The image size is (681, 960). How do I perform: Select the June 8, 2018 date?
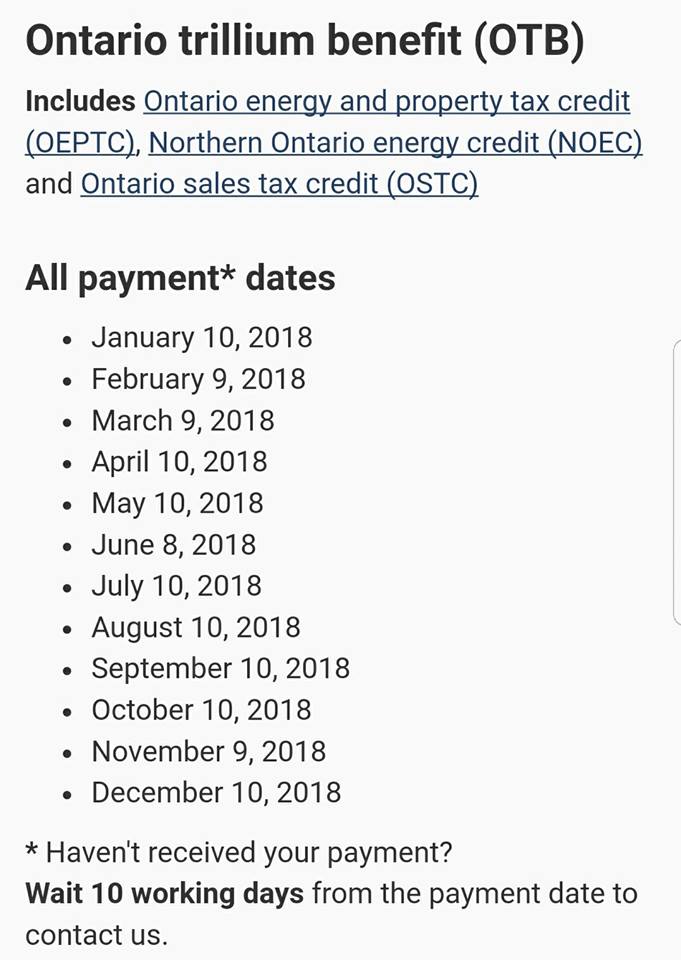tap(174, 545)
